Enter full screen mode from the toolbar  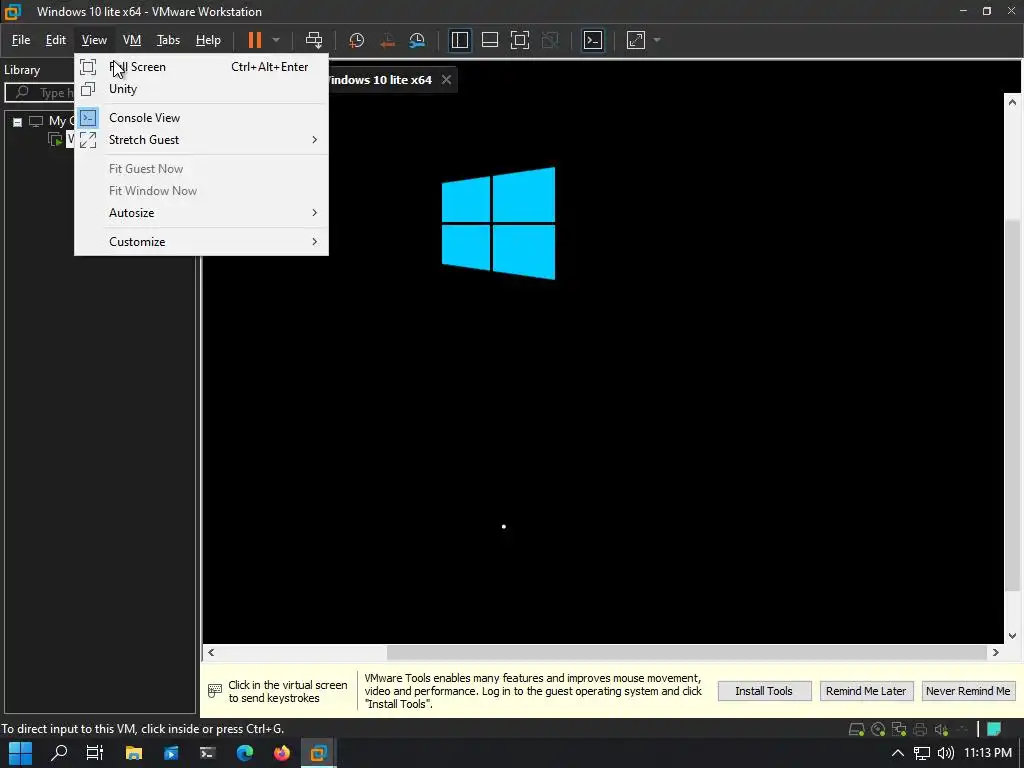(520, 40)
